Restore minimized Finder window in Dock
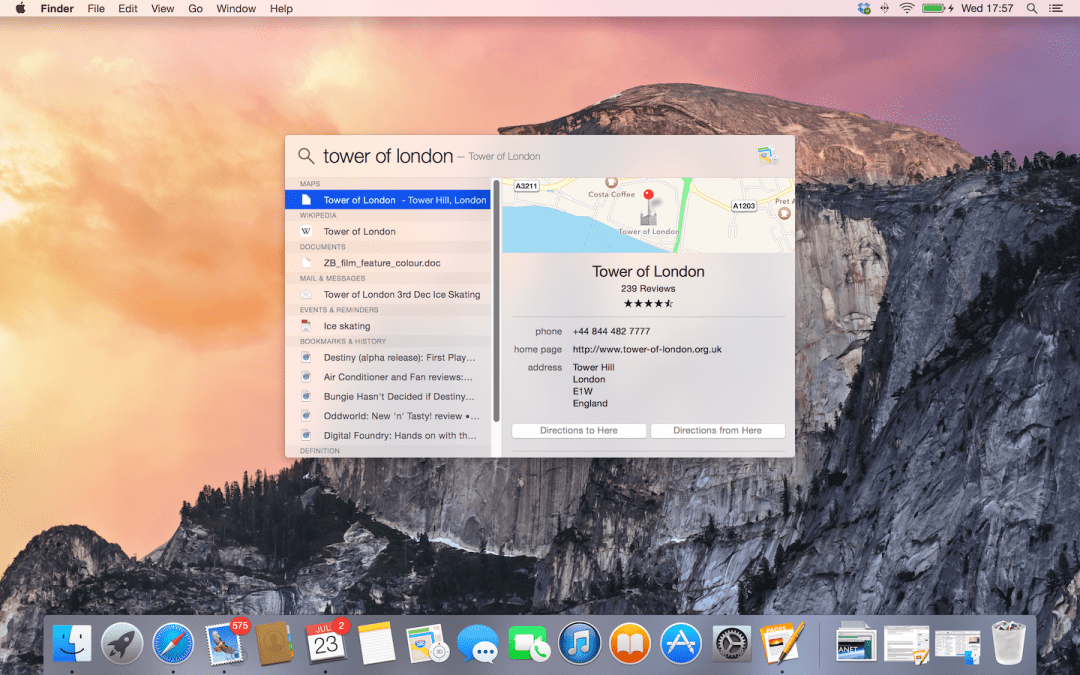 pos(957,645)
